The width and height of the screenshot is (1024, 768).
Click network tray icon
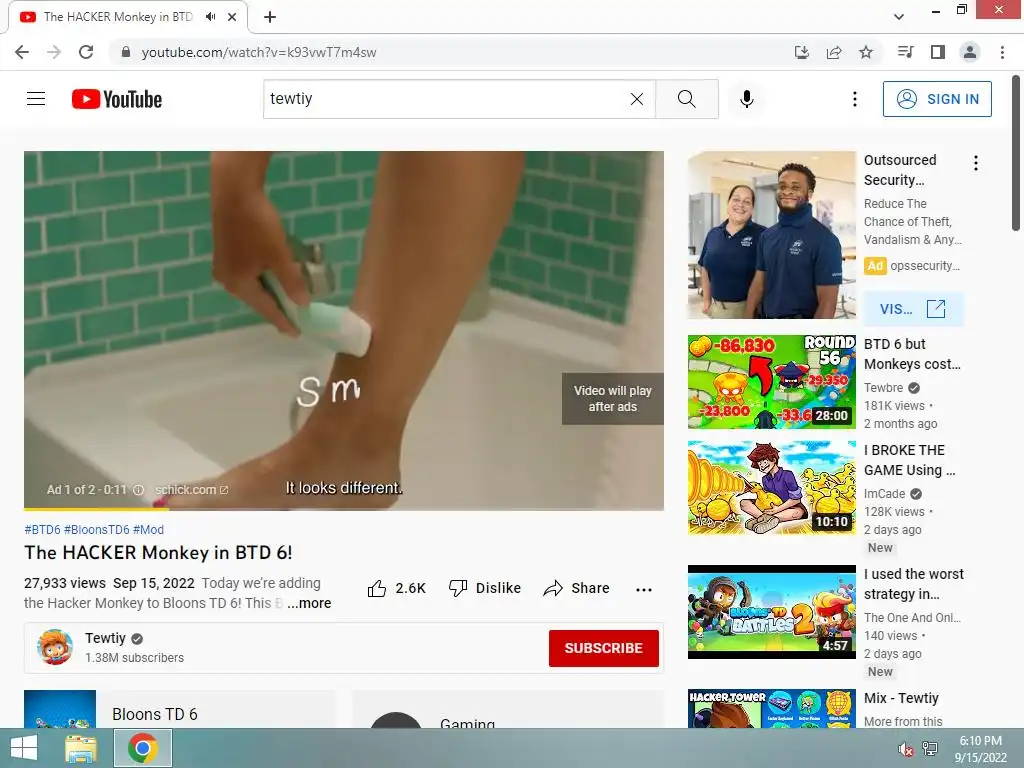tap(930, 749)
